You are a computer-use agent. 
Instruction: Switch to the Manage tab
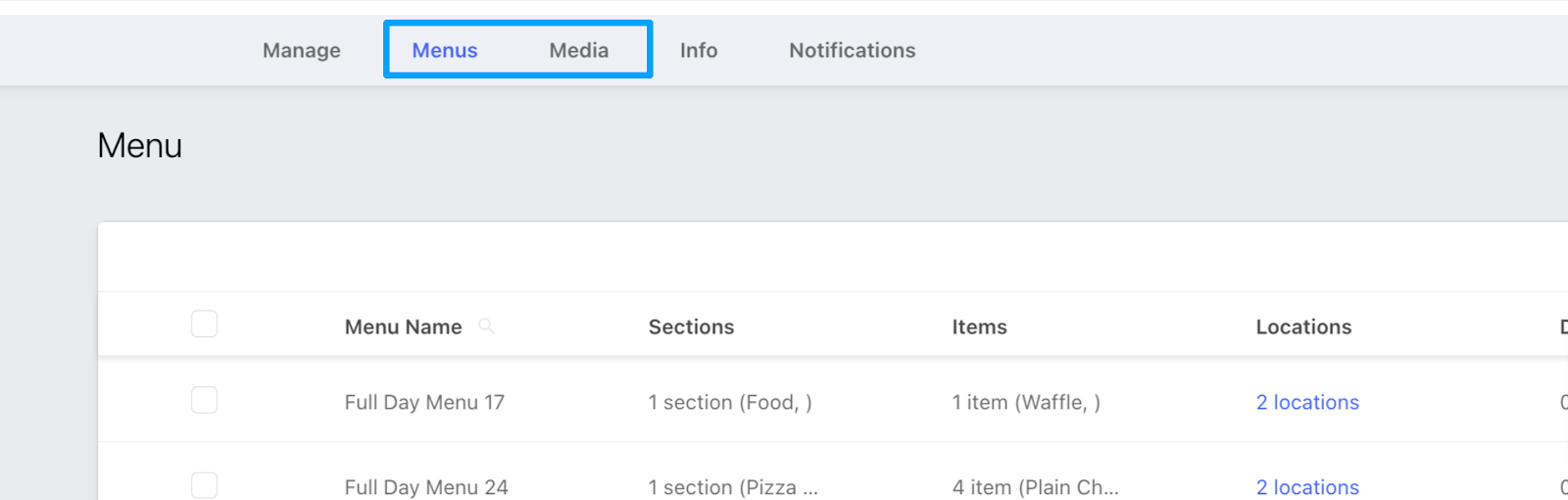[301, 50]
